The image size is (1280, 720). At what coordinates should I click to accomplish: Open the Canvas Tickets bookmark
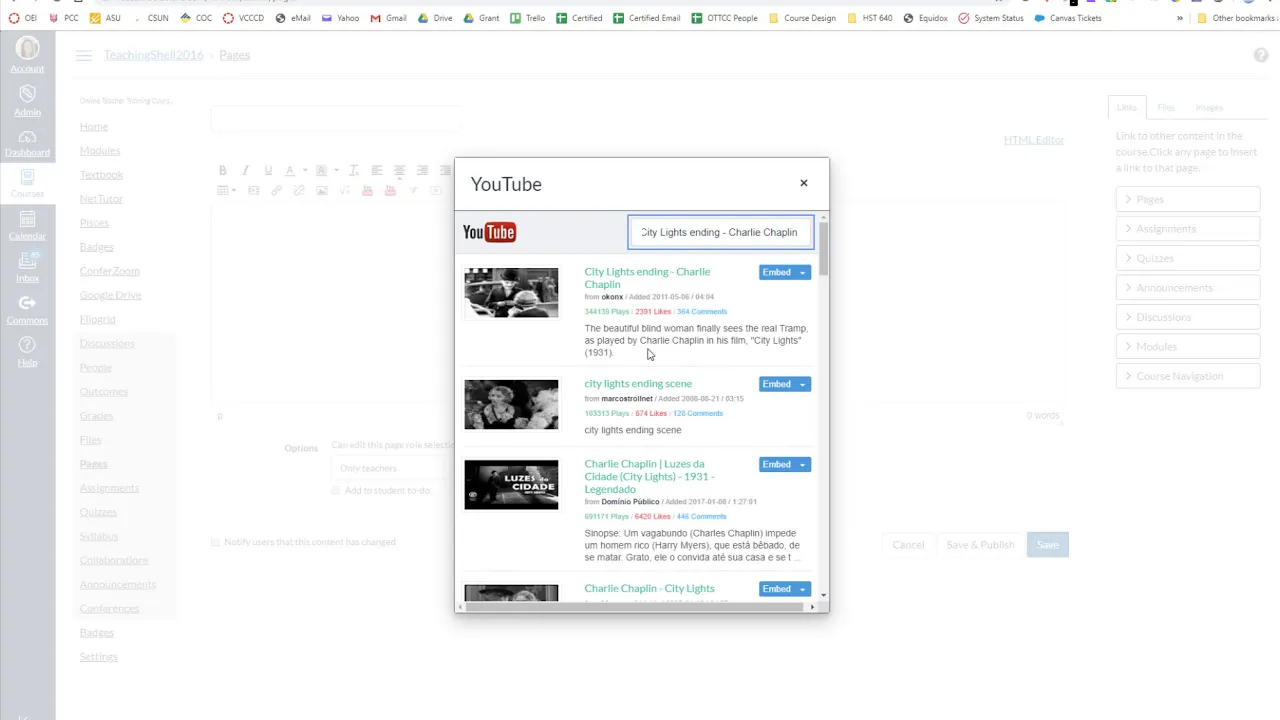pyautogui.click(x=1068, y=18)
